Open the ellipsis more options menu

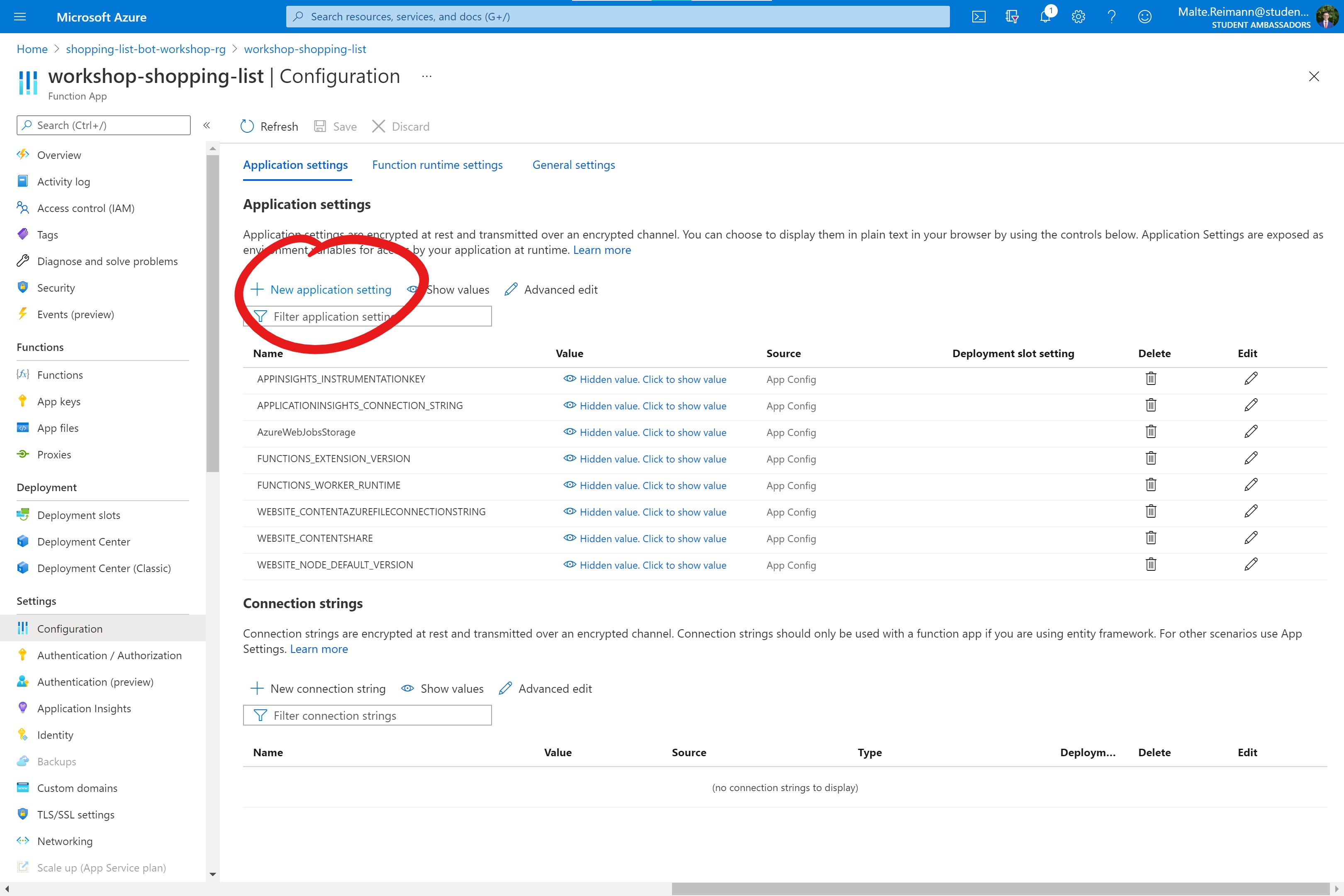tap(426, 76)
